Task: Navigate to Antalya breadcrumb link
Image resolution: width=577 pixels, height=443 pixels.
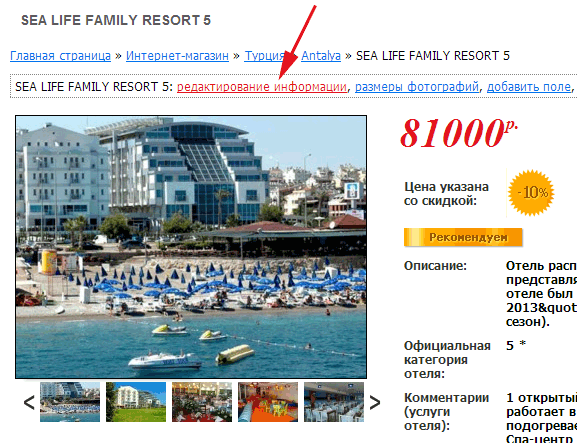Action: point(321,56)
